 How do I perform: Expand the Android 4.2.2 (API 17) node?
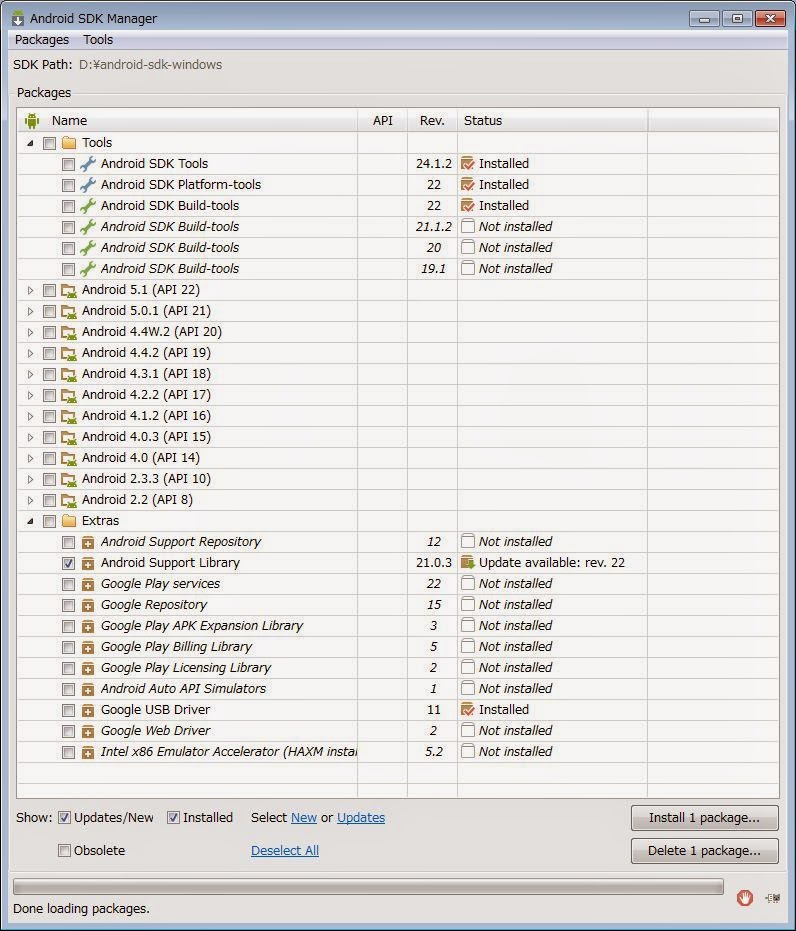coord(30,395)
